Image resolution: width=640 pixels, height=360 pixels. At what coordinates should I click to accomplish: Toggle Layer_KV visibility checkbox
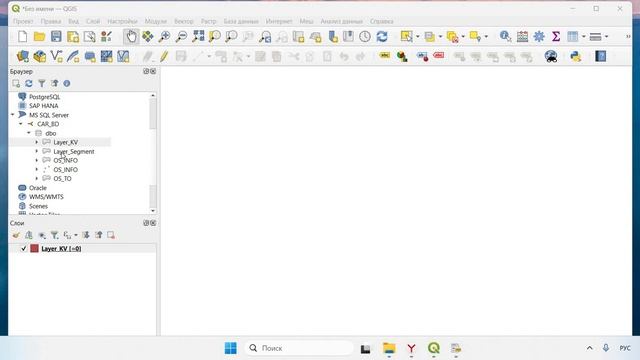coord(24,249)
